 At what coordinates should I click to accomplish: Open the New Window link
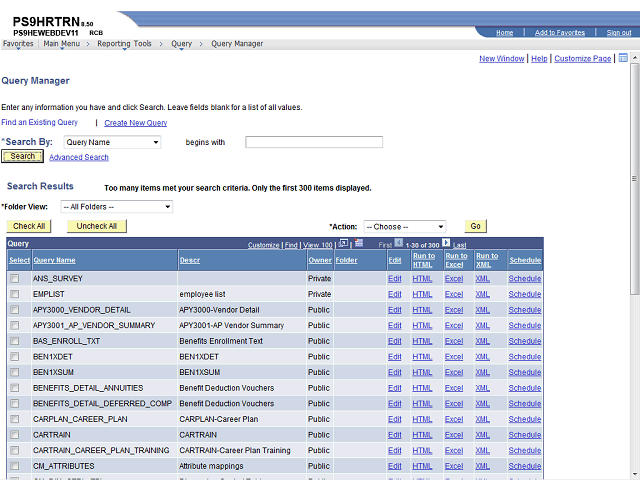click(x=502, y=59)
